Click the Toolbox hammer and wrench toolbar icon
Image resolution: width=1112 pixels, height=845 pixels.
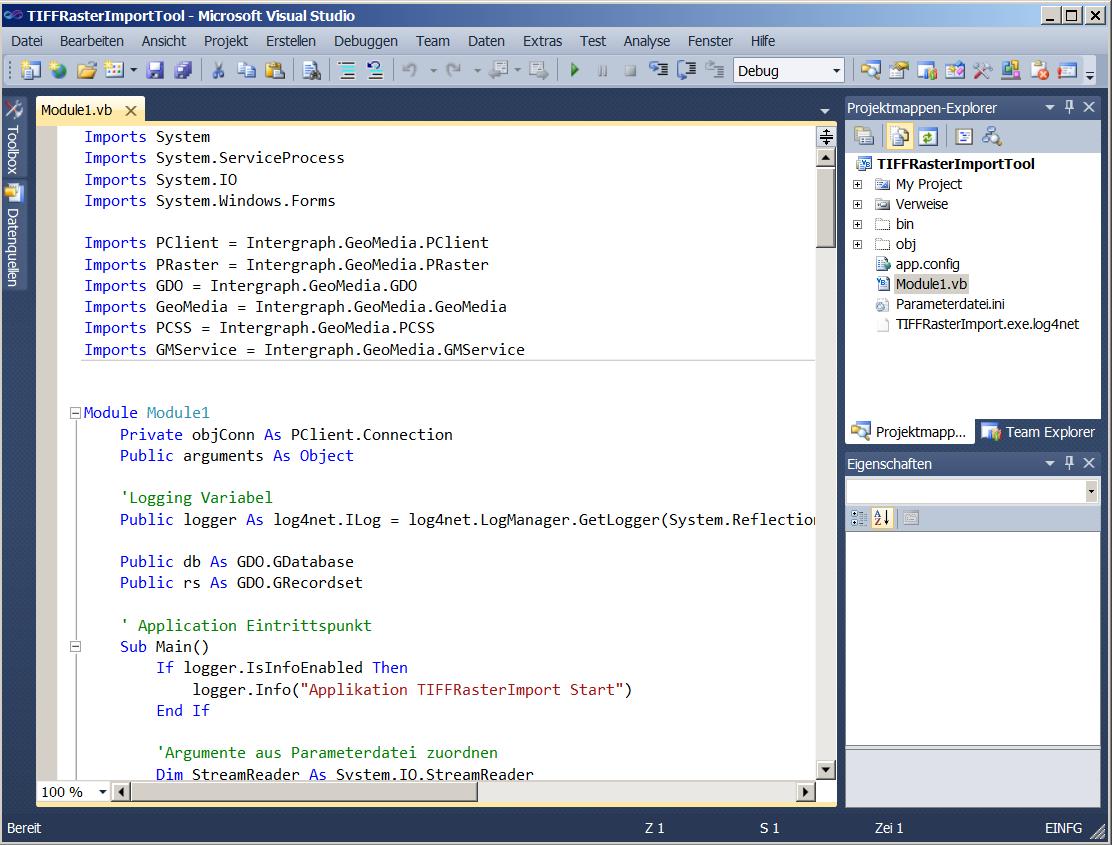[x=982, y=70]
